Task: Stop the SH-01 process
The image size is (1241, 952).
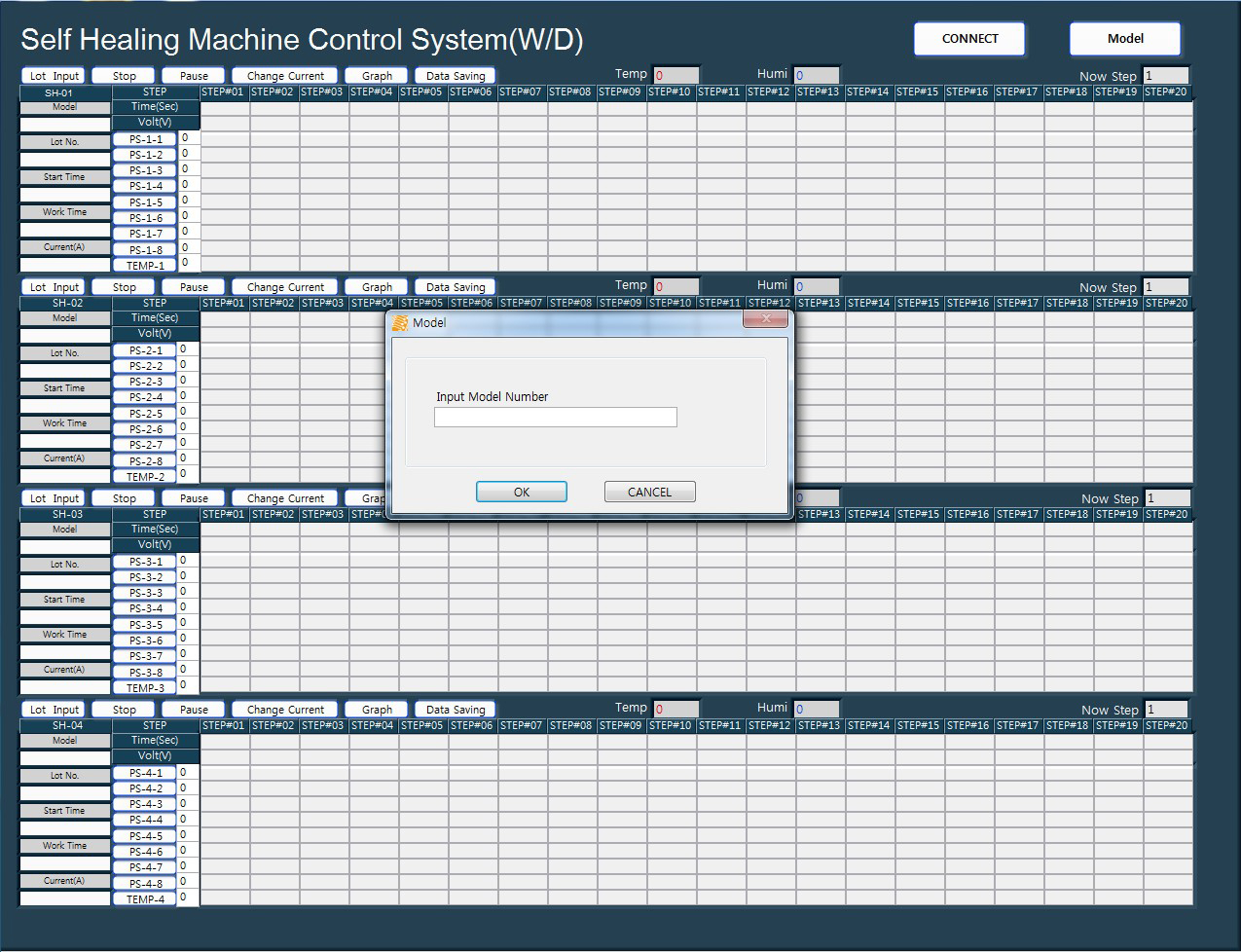Action: coord(124,76)
